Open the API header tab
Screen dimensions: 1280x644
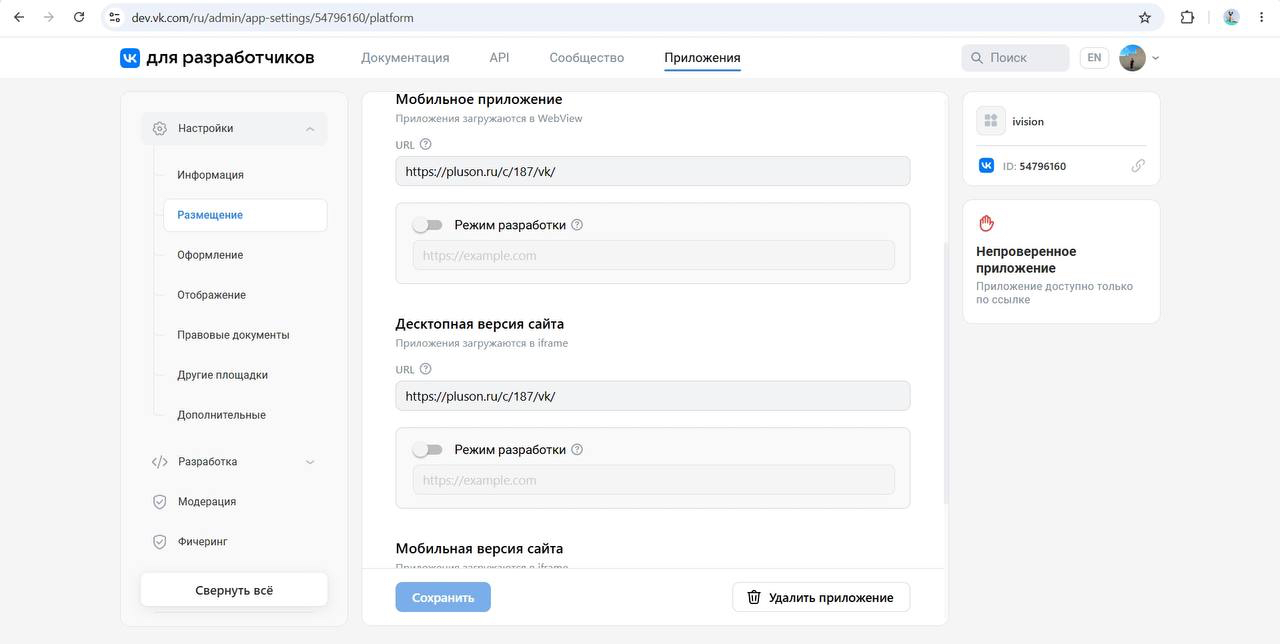(x=499, y=58)
